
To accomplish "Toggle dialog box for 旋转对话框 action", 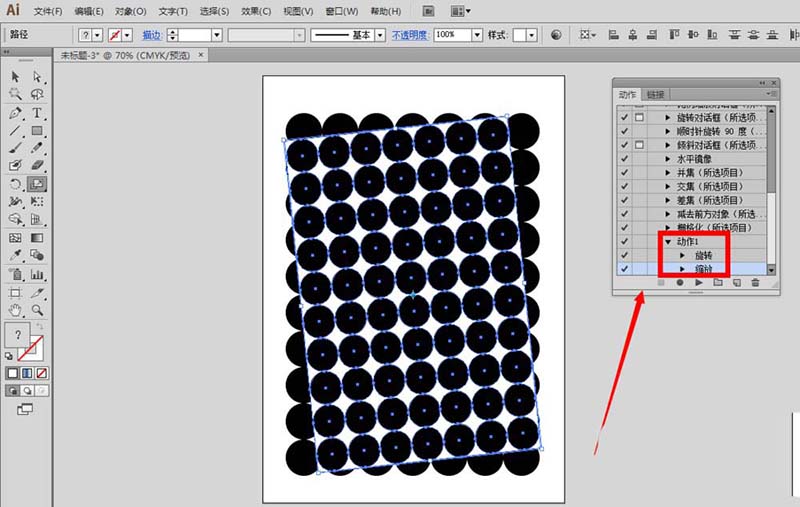I will [640, 117].
